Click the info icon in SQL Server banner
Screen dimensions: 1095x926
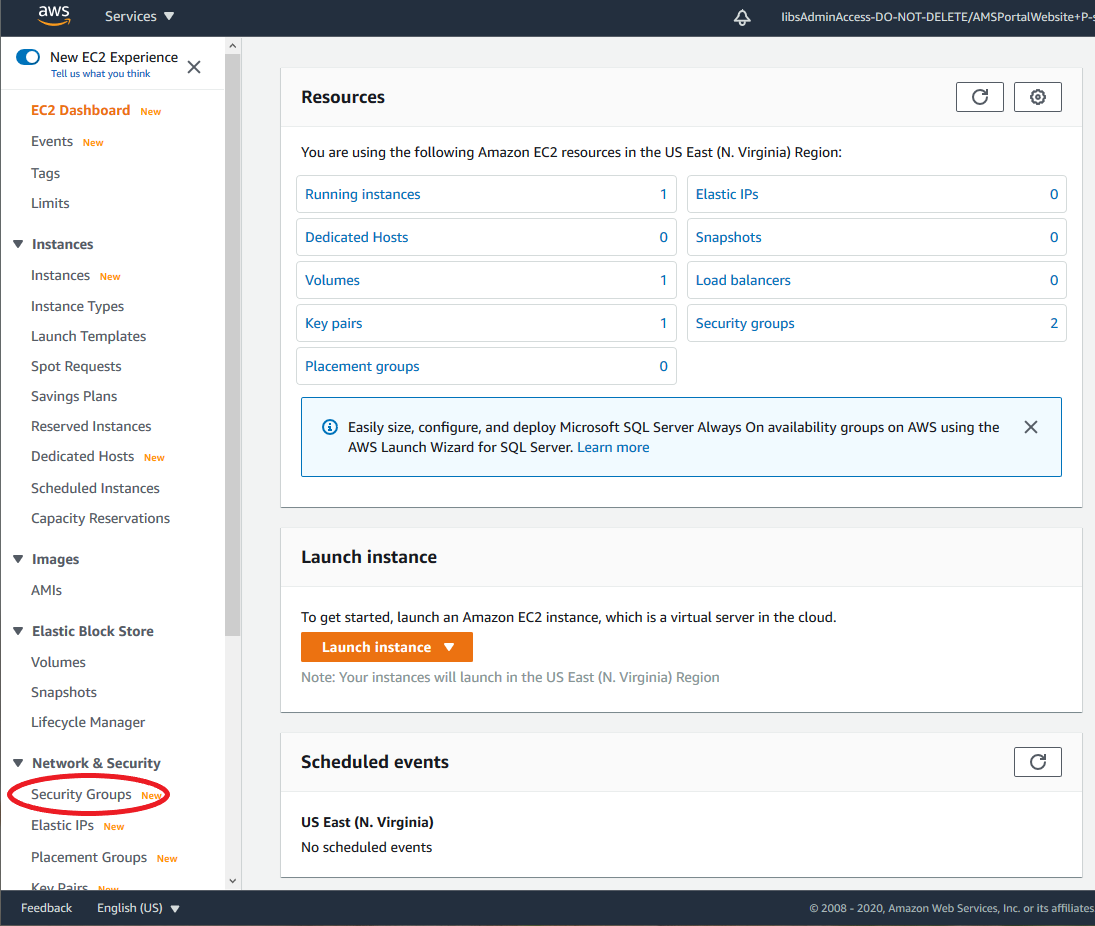[329, 427]
